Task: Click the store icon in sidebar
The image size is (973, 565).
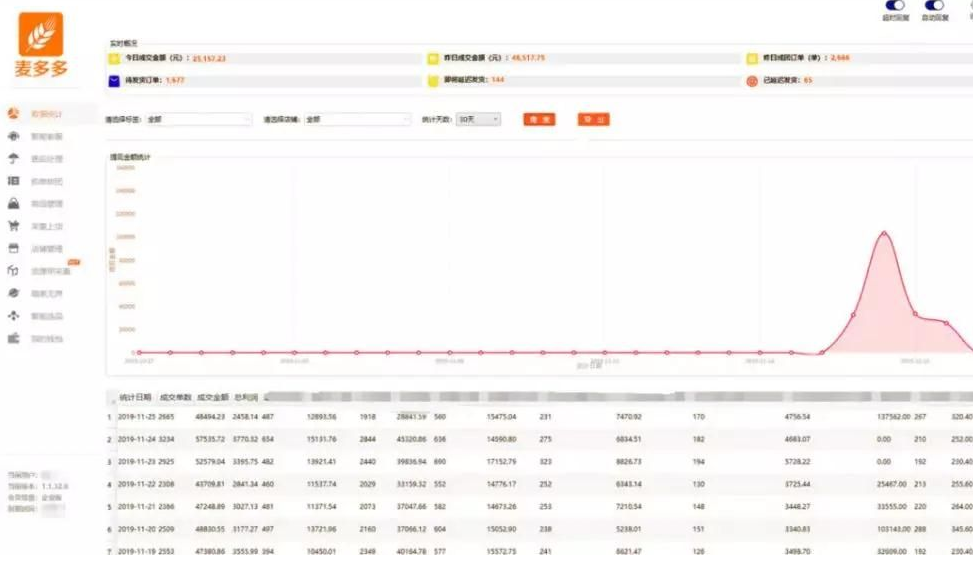Action: click(x=14, y=248)
